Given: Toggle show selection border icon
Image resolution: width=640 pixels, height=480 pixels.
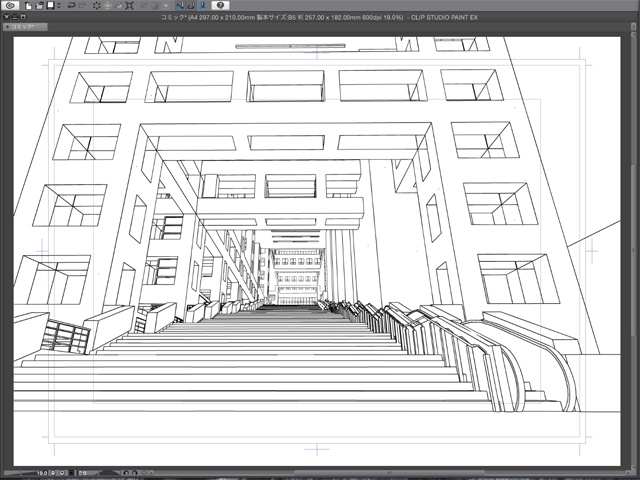Looking at the screenshot, I should (166, 6).
